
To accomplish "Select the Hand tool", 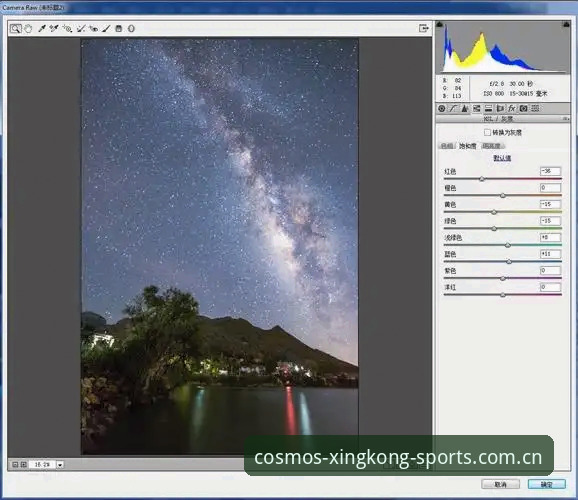I will (28, 28).
